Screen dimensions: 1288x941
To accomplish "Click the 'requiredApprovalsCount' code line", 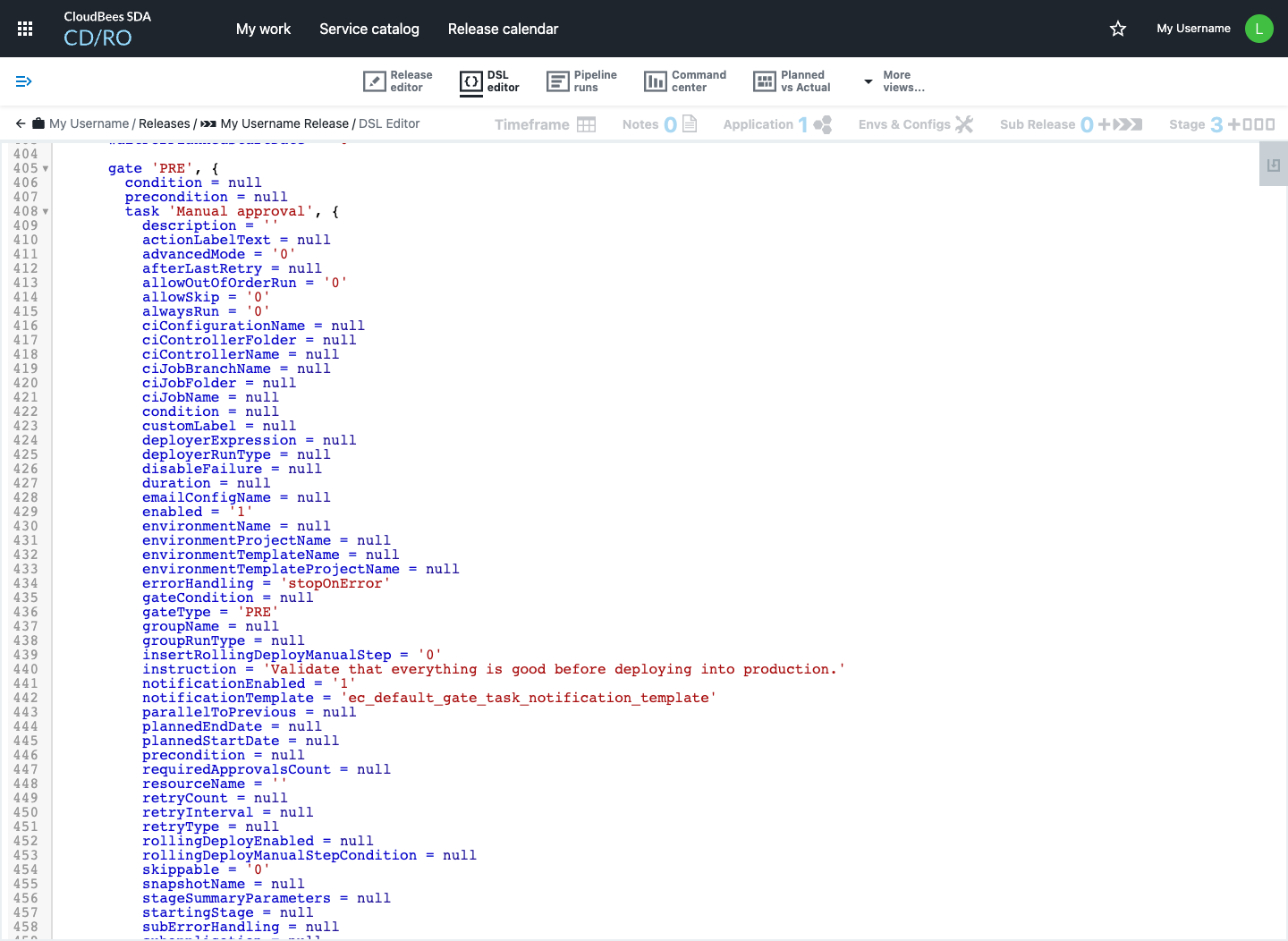I will (x=267, y=769).
